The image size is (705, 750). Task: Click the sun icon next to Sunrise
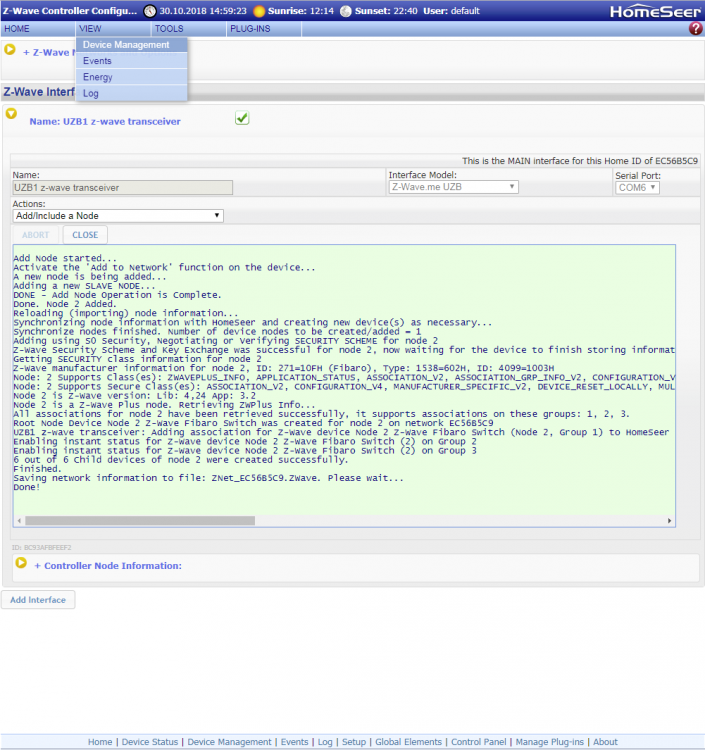pyautogui.click(x=259, y=11)
